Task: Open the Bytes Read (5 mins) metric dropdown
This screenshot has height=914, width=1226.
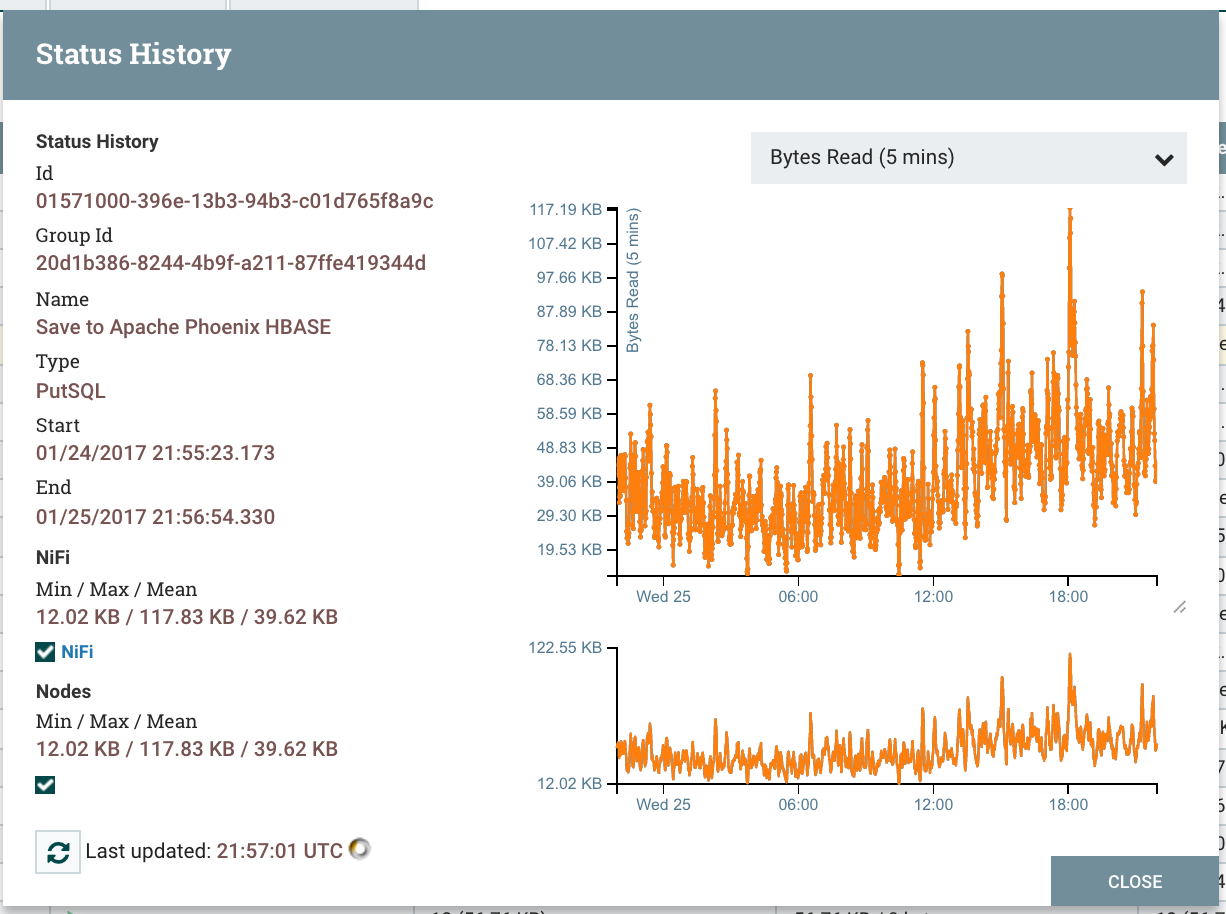Action: (x=968, y=158)
